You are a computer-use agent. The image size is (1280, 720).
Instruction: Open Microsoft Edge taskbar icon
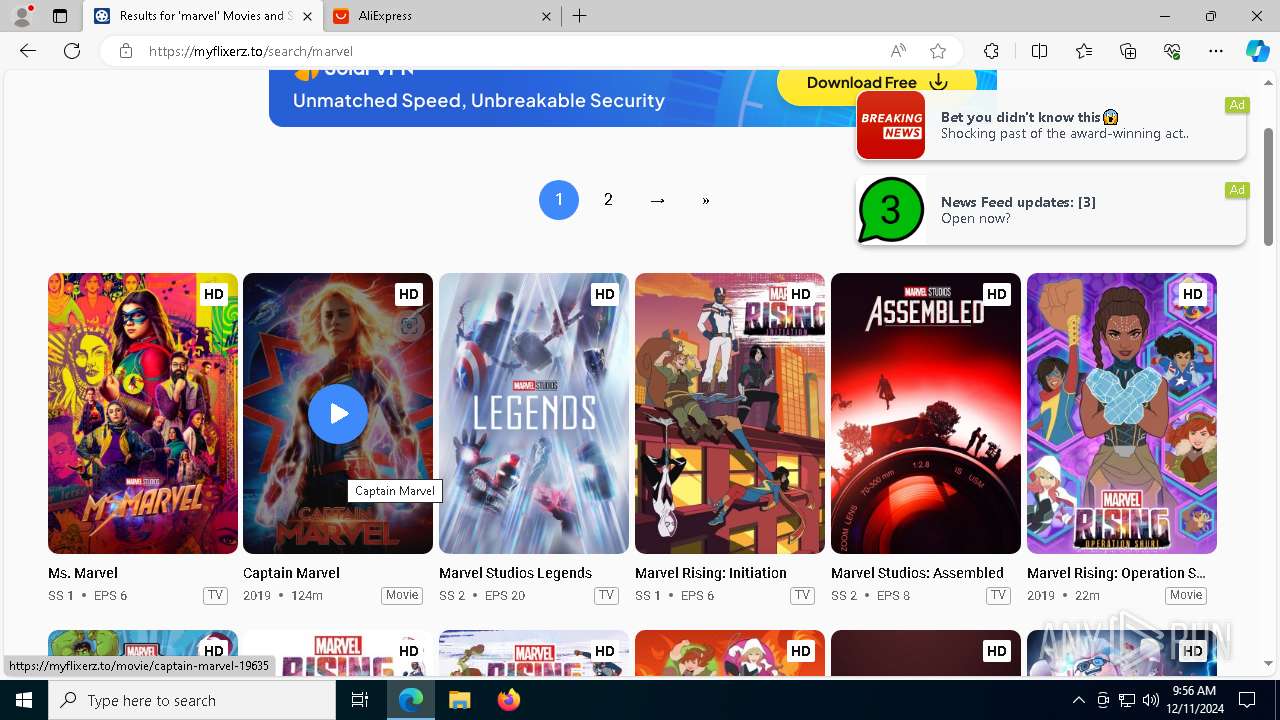pyautogui.click(x=411, y=700)
